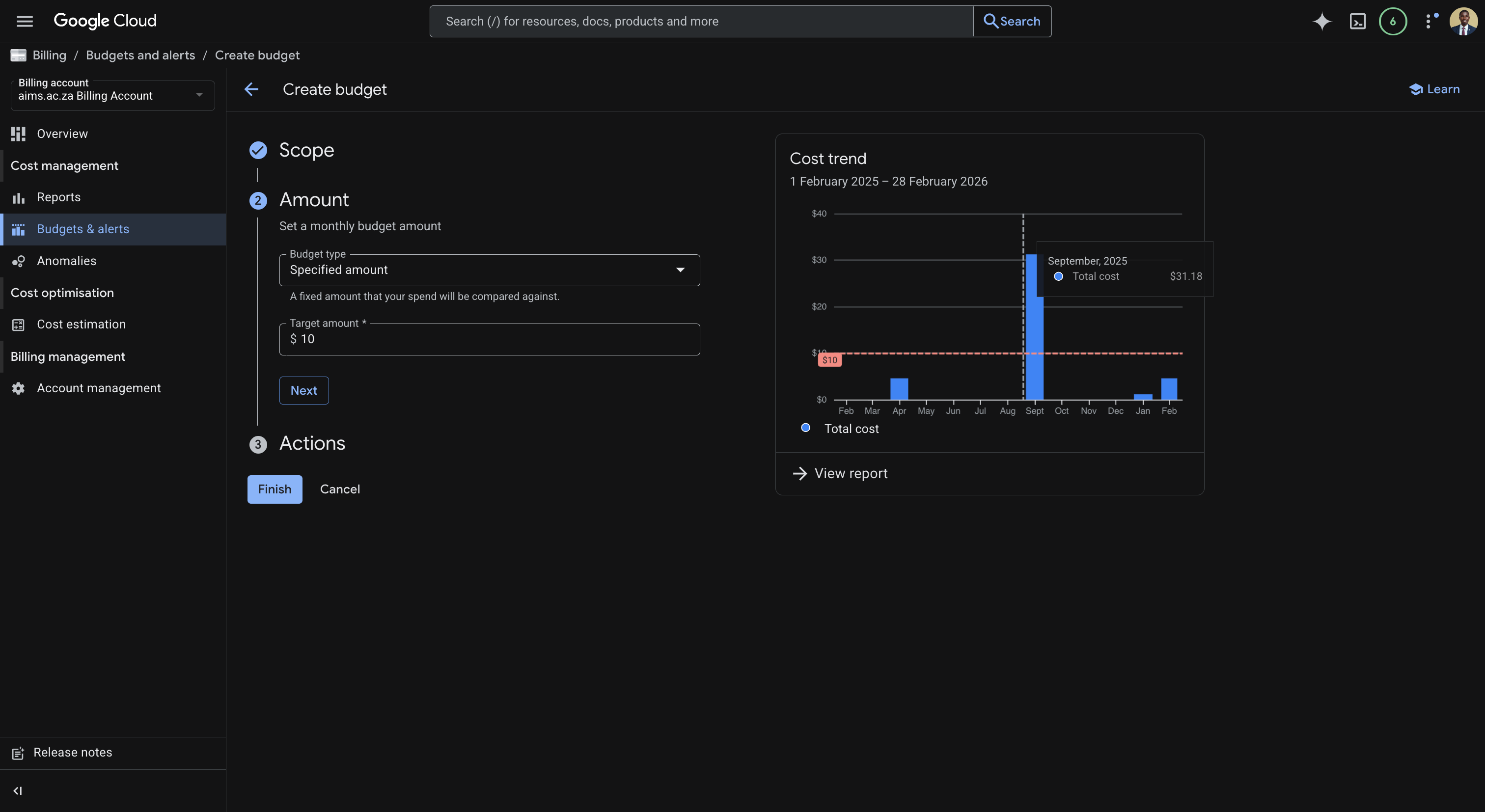The height and width of the screenshot is (812, 1485).
Task: Open Account management settings gear
Action: pyautogui.click(x=18, y=388)
